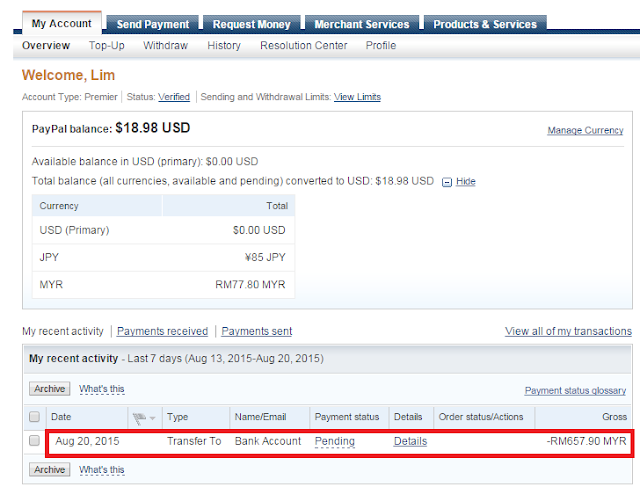Click the My recent activity label

click(x=63, y=331)
